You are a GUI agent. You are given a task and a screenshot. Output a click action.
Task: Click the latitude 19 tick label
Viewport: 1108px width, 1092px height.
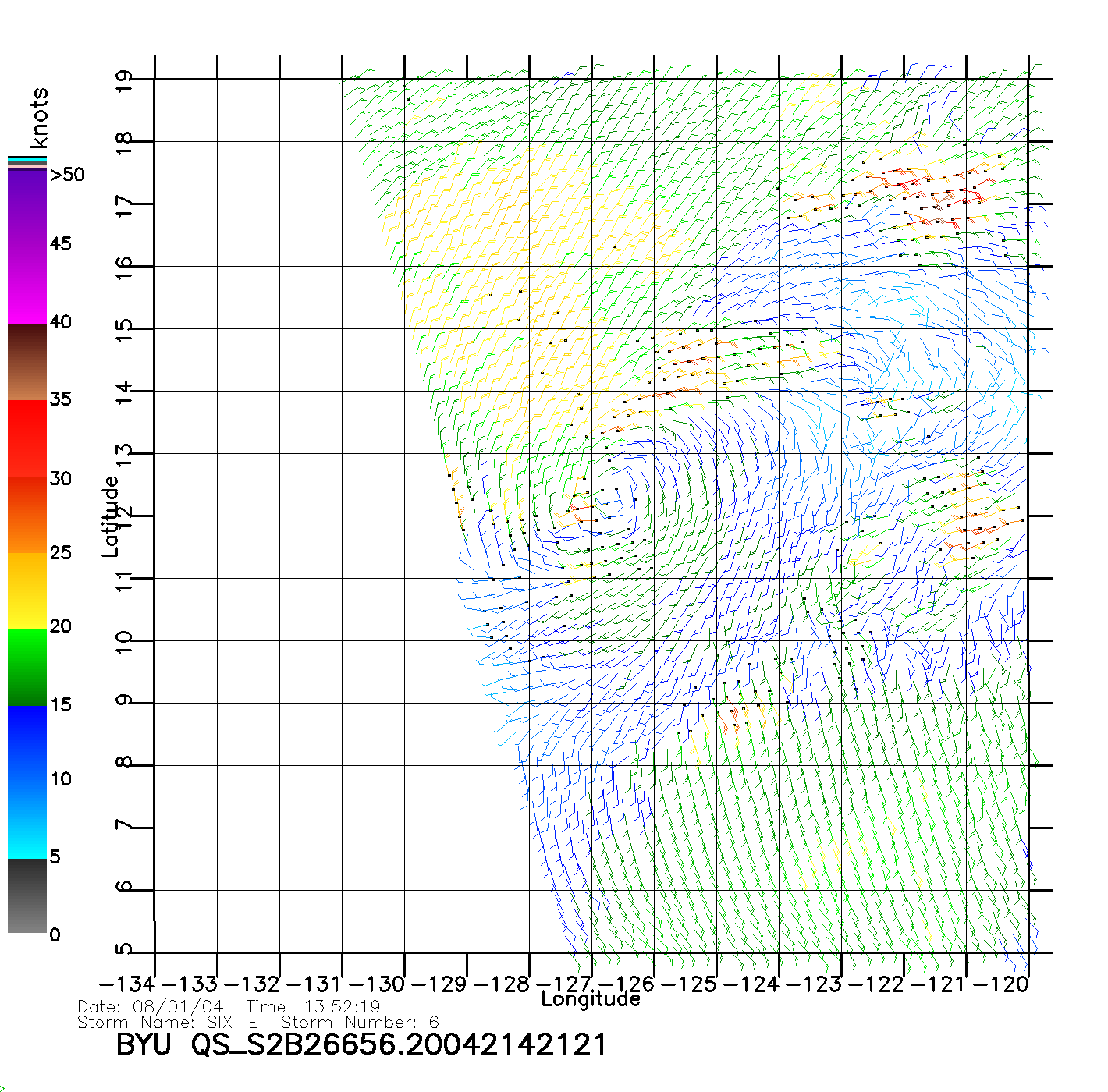coord(125,80)
